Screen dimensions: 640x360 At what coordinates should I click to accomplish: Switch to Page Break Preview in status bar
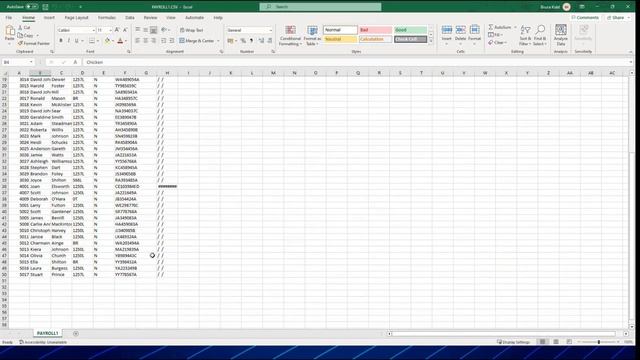(569, 342)
